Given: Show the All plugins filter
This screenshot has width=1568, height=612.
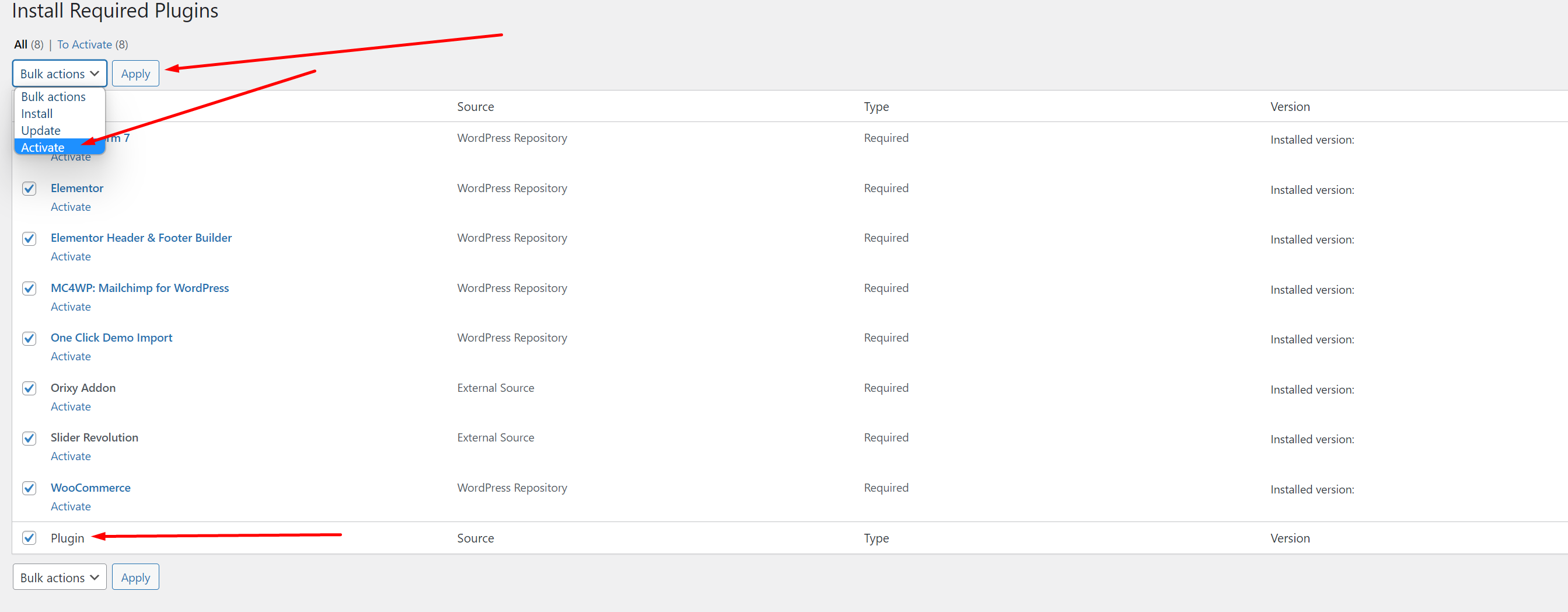Looking at the screenshot, I should (20, 44).
